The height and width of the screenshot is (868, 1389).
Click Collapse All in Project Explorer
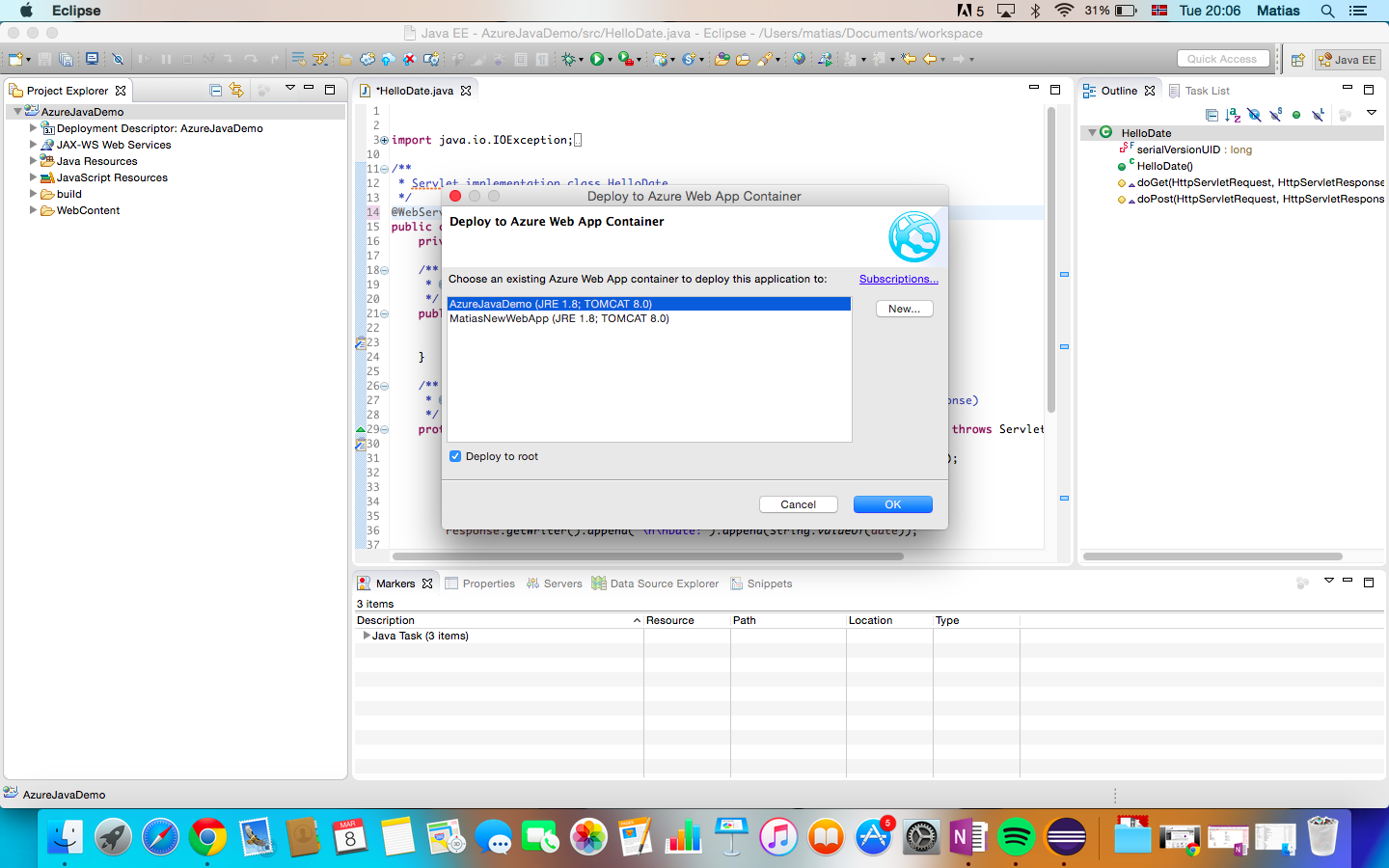tap(216, 90)
